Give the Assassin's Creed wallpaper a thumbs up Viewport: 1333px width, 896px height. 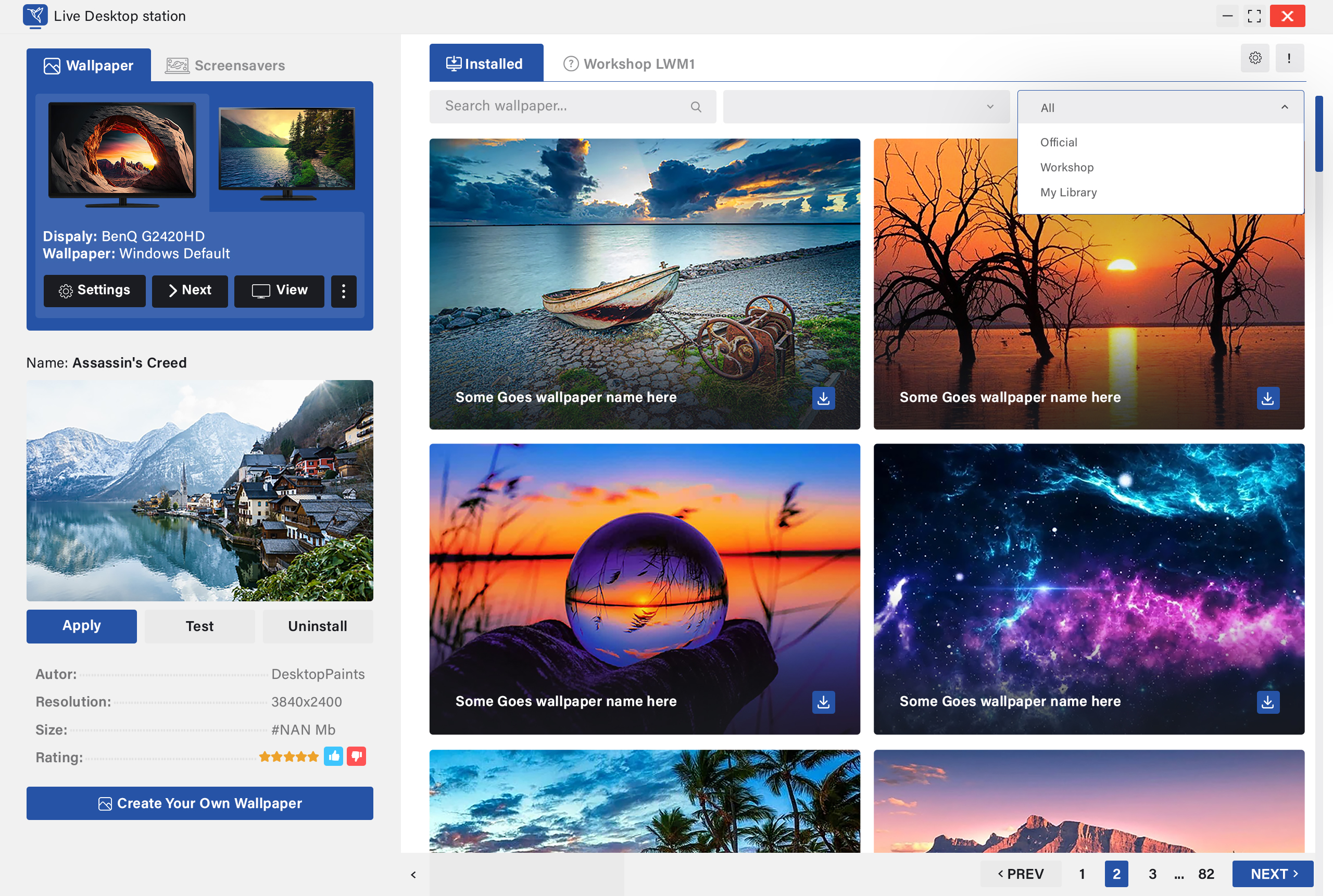333,756
